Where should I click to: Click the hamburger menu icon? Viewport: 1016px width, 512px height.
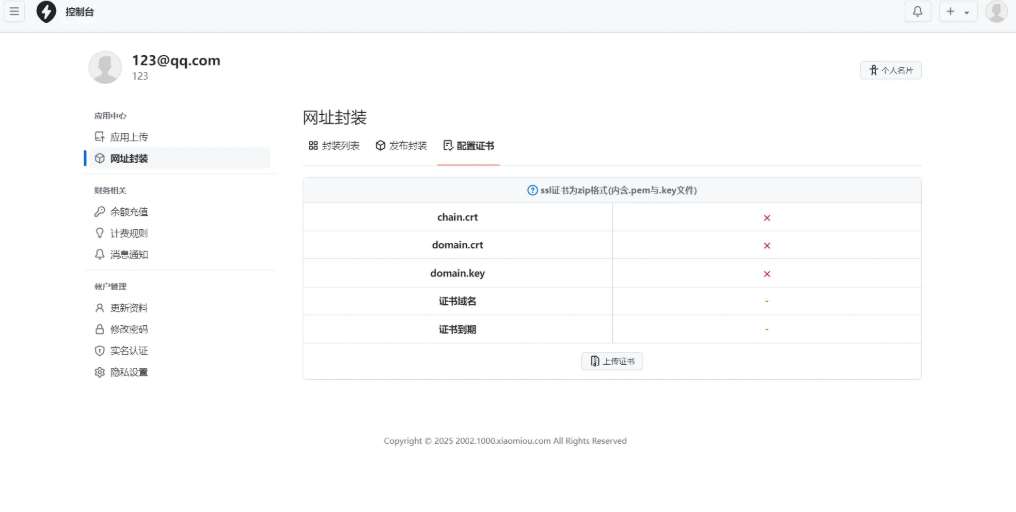coord(14,12)
